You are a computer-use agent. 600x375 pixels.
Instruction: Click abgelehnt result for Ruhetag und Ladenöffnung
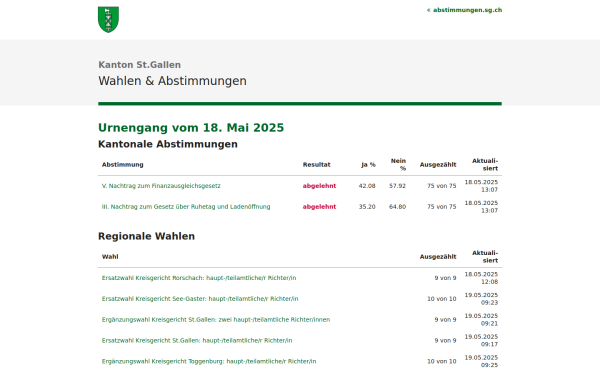tap(319, 207)
